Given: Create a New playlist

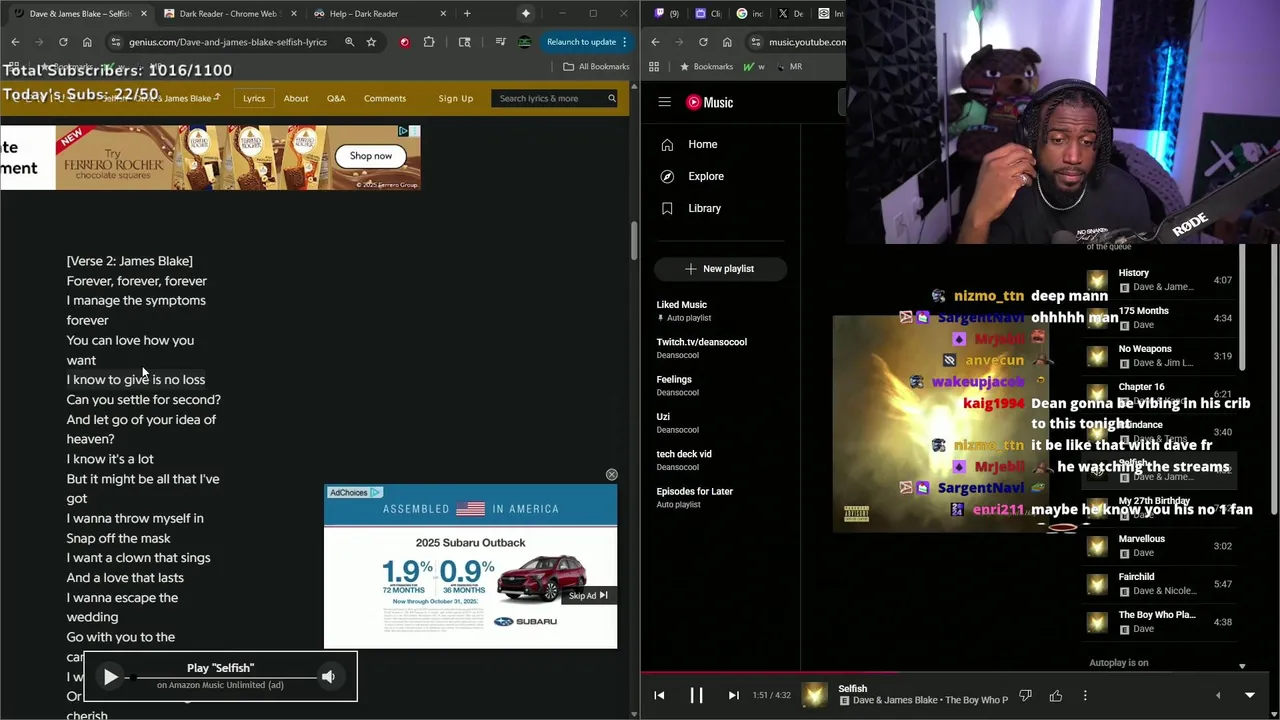Looking at the screenshot, I should 720,268.
